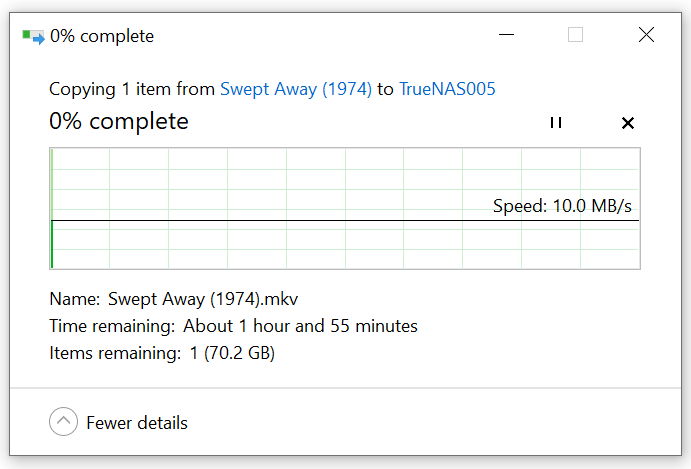Collapse details using the chevron circle icon
This screenshot has height=469, width=691.
(x=63, y=422)
